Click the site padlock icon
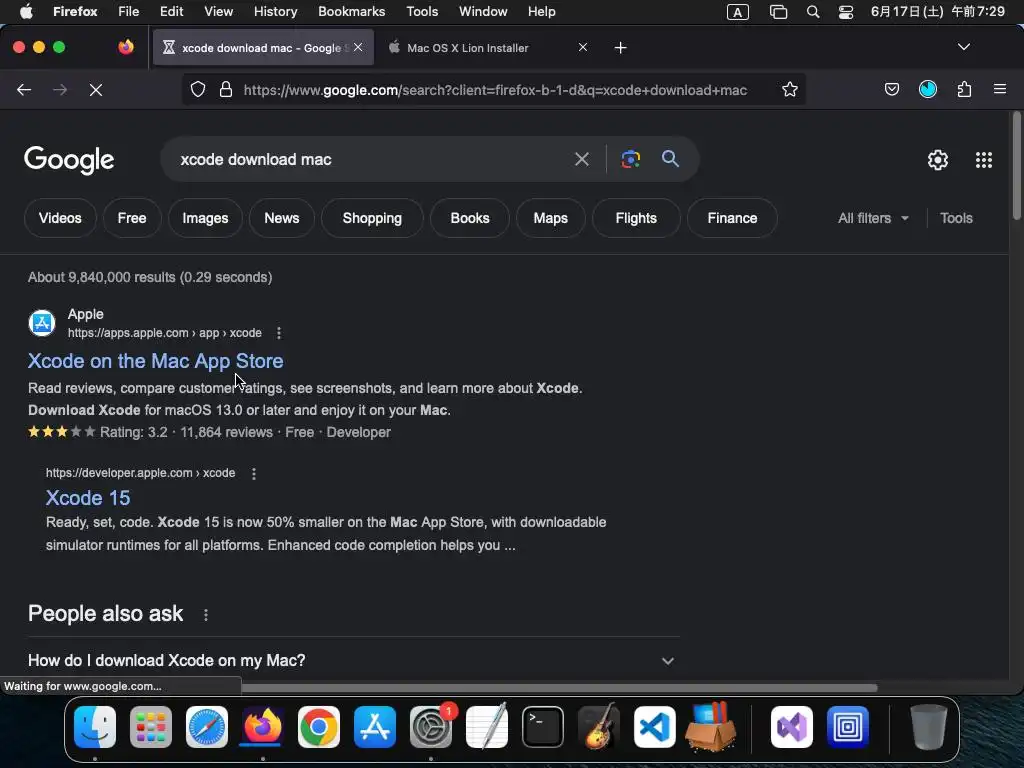Viewport: 1024px width, 768px height. tap(226, 89)
